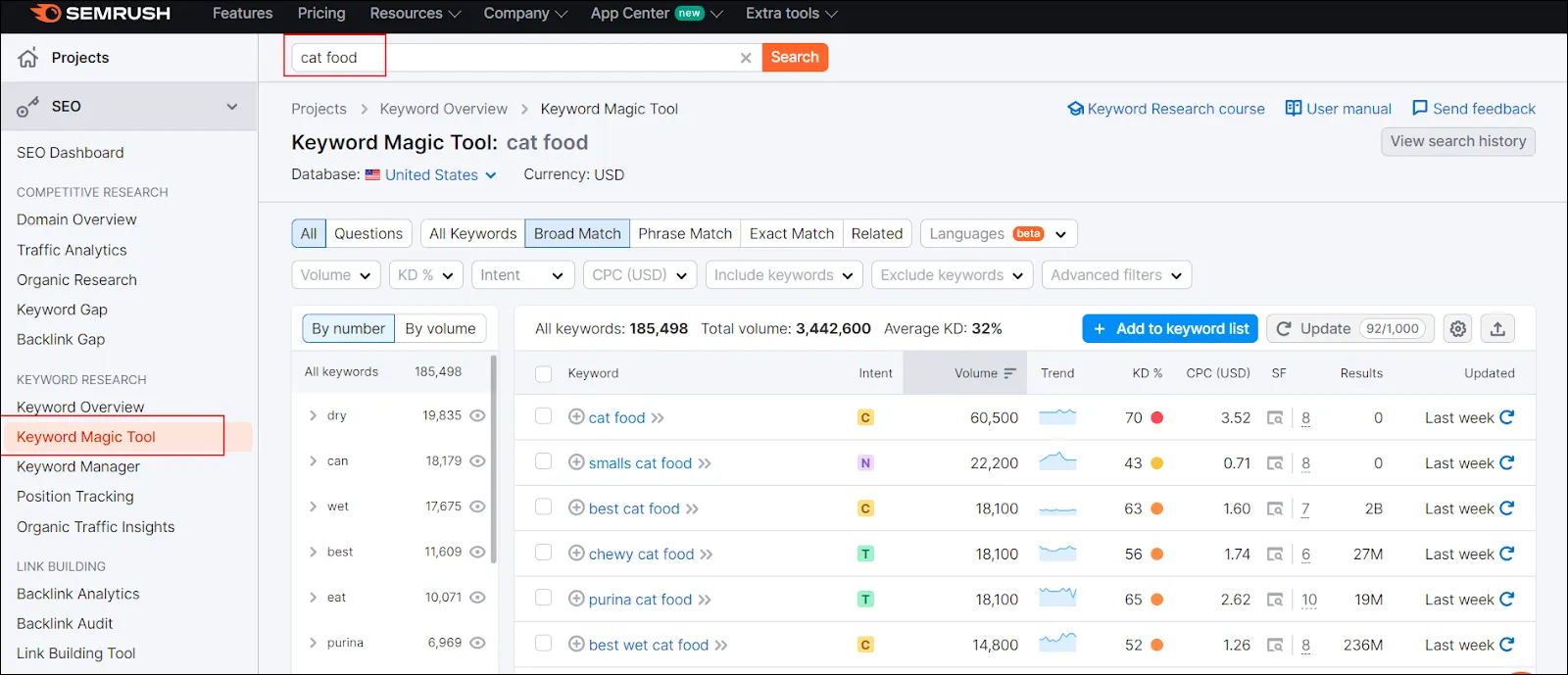
Task: Check the chewy cat food checkbox
Action: tap(544, 553)
